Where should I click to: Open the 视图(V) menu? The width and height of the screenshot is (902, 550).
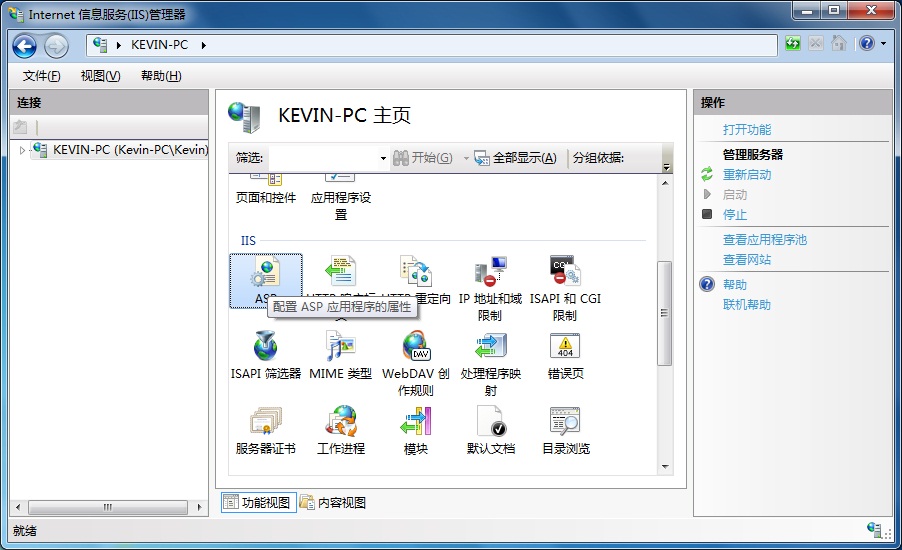pos(100,76)
